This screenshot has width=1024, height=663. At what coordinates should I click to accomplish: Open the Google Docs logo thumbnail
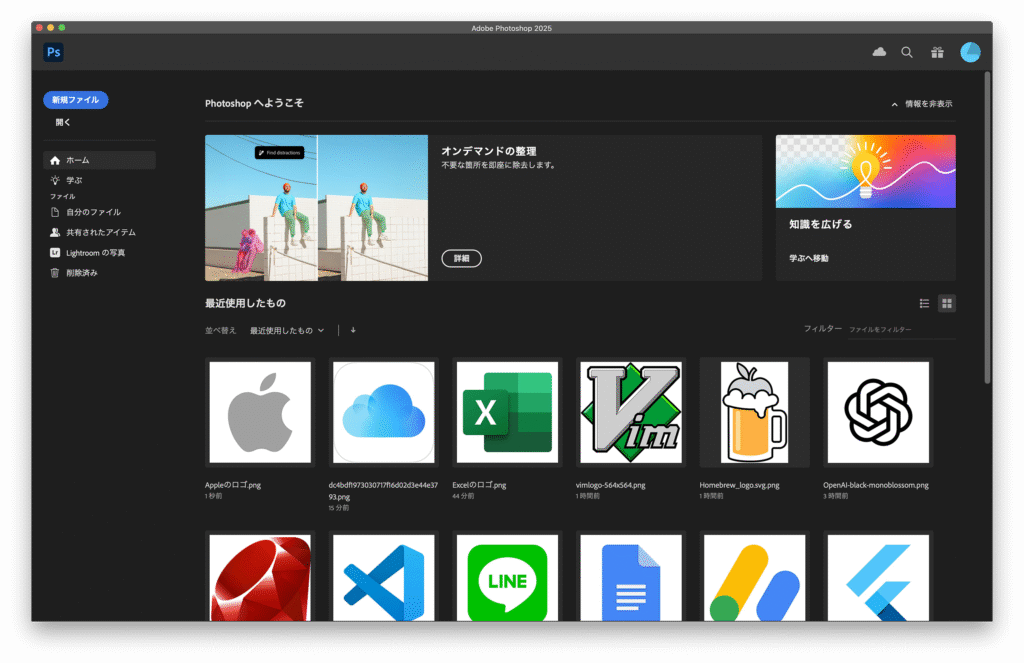[631, 576]
